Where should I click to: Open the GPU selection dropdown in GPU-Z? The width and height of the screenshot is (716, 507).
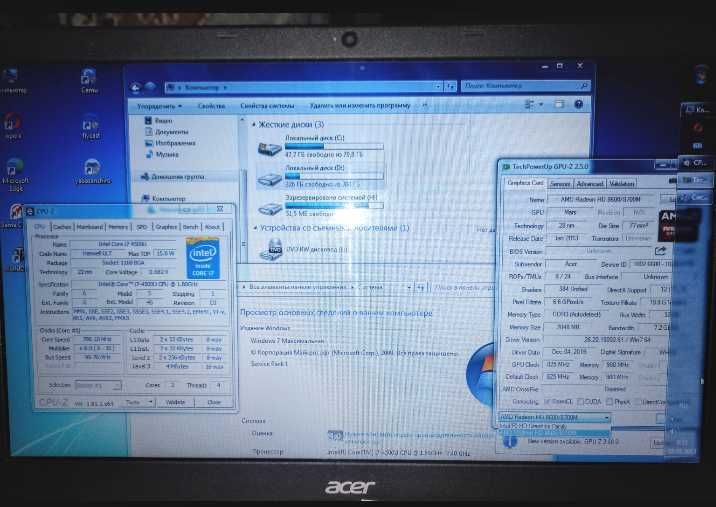(554, 417)
